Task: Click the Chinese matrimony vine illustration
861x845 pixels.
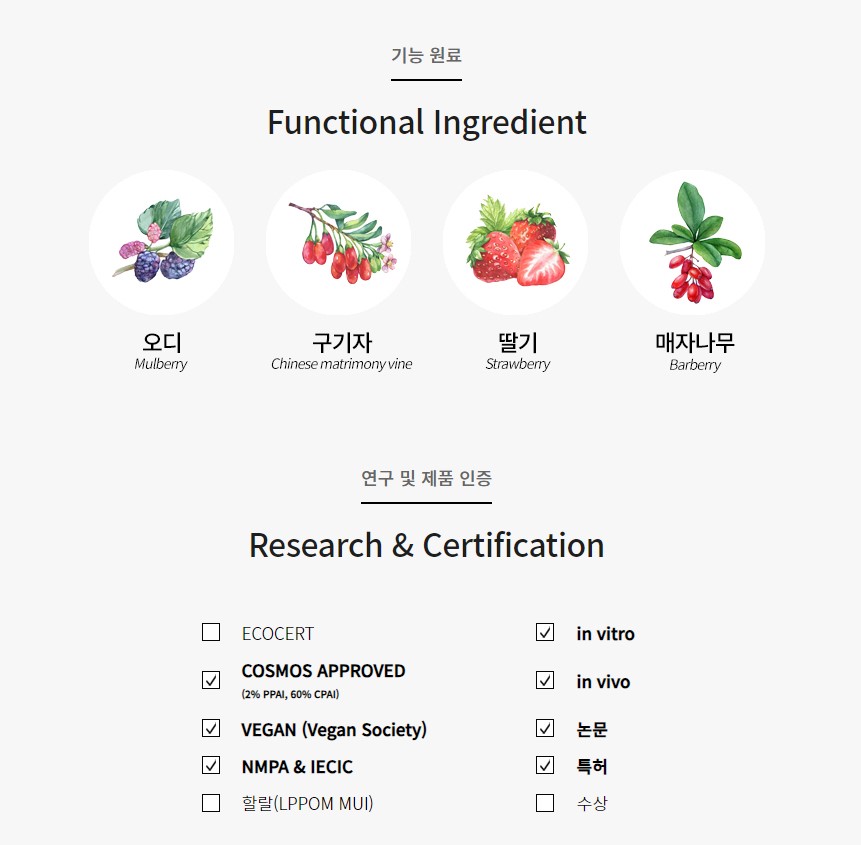Action: coord(338,242)
